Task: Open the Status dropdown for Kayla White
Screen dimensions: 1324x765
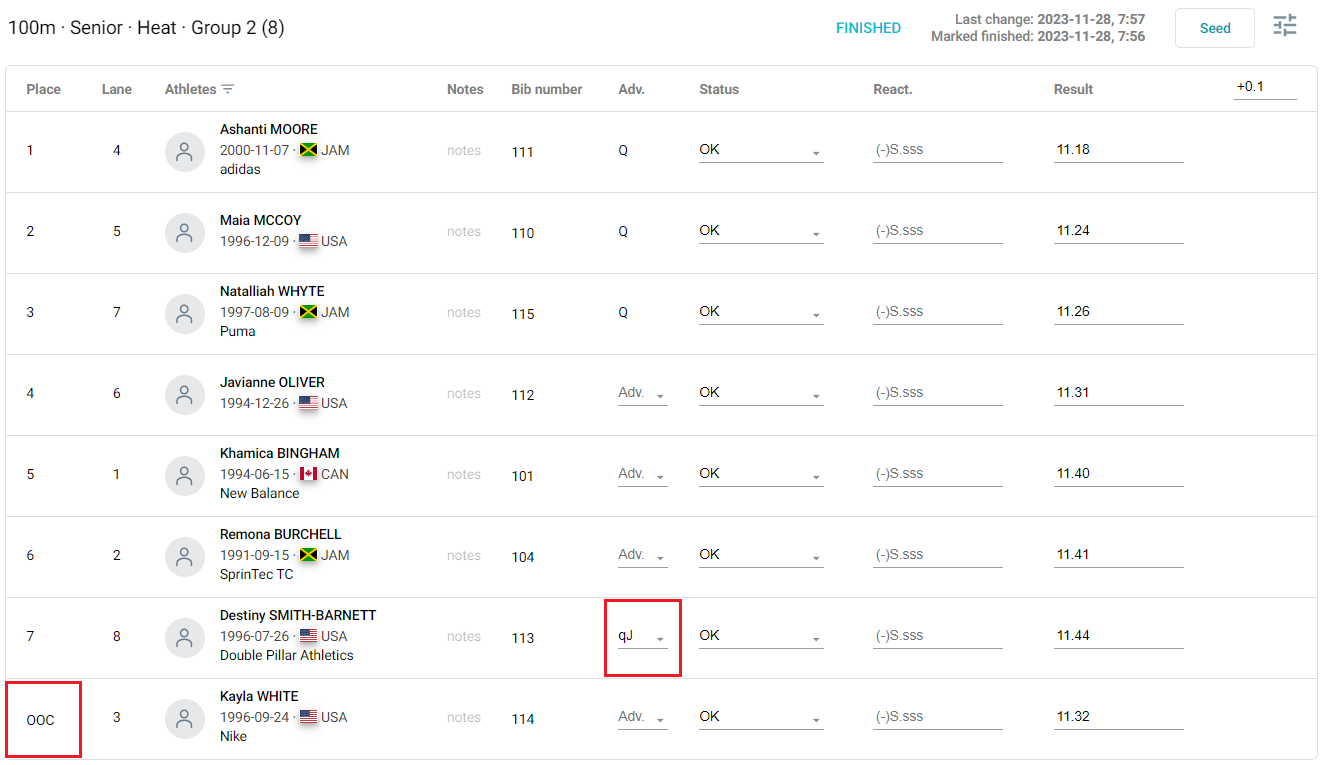Action: (760, 716)
